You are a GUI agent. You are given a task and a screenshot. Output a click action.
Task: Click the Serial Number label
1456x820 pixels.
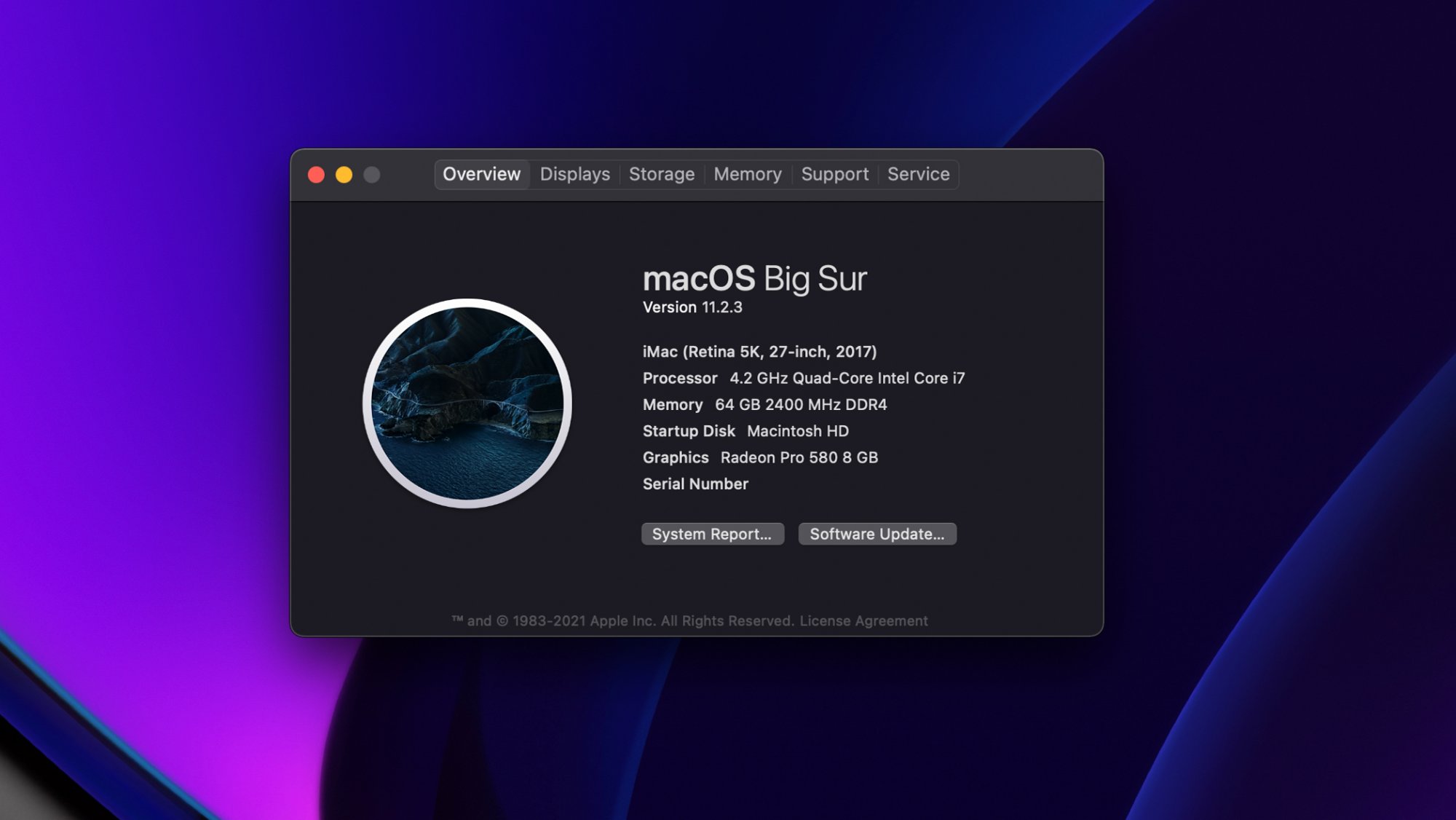(x=695, y=484)
